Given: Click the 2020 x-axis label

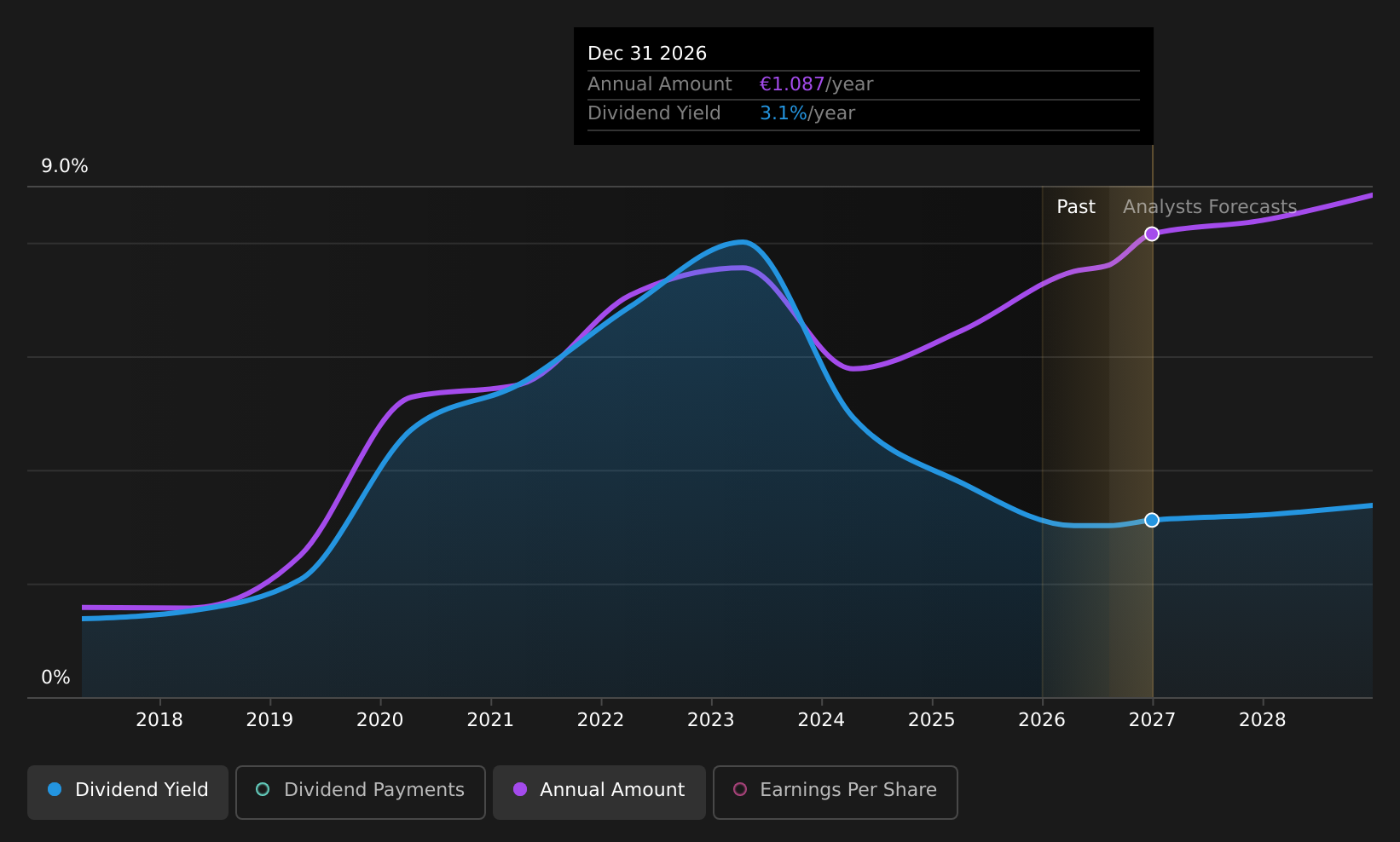Looking at the screenshot, I should 380,720.
